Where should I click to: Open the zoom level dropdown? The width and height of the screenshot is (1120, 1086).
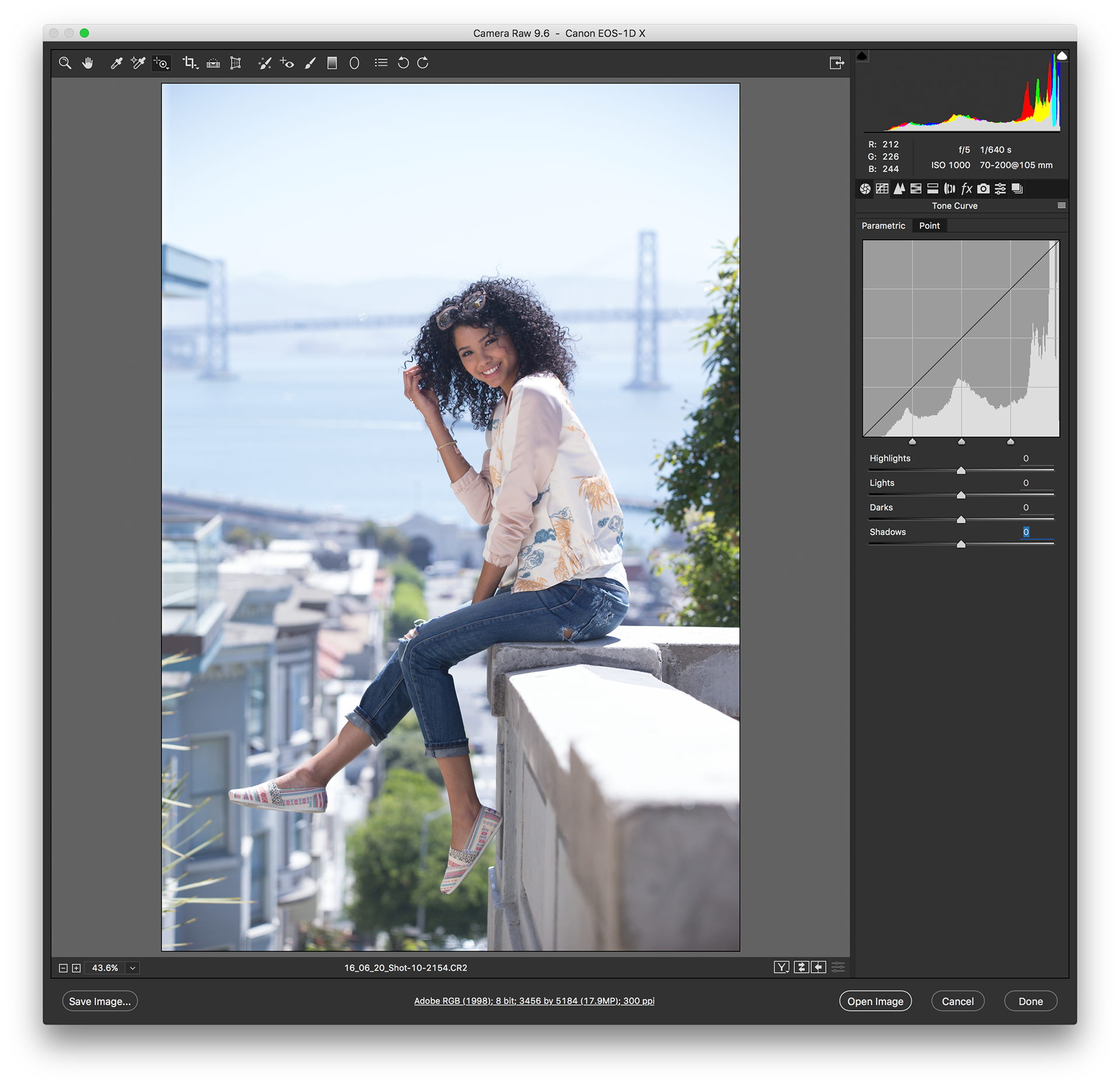tap(133, 968)
